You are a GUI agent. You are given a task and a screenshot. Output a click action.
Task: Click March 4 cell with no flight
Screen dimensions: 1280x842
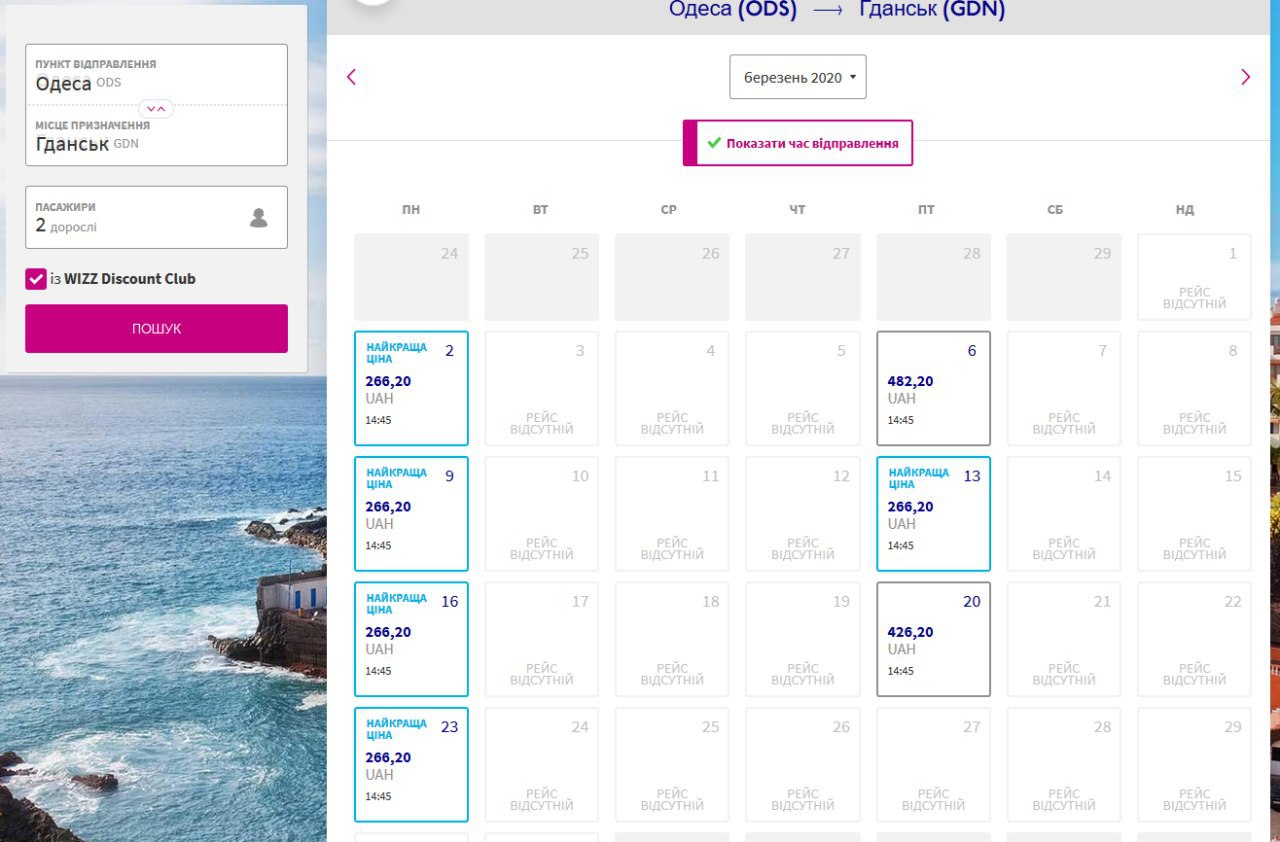coord(672,388)
